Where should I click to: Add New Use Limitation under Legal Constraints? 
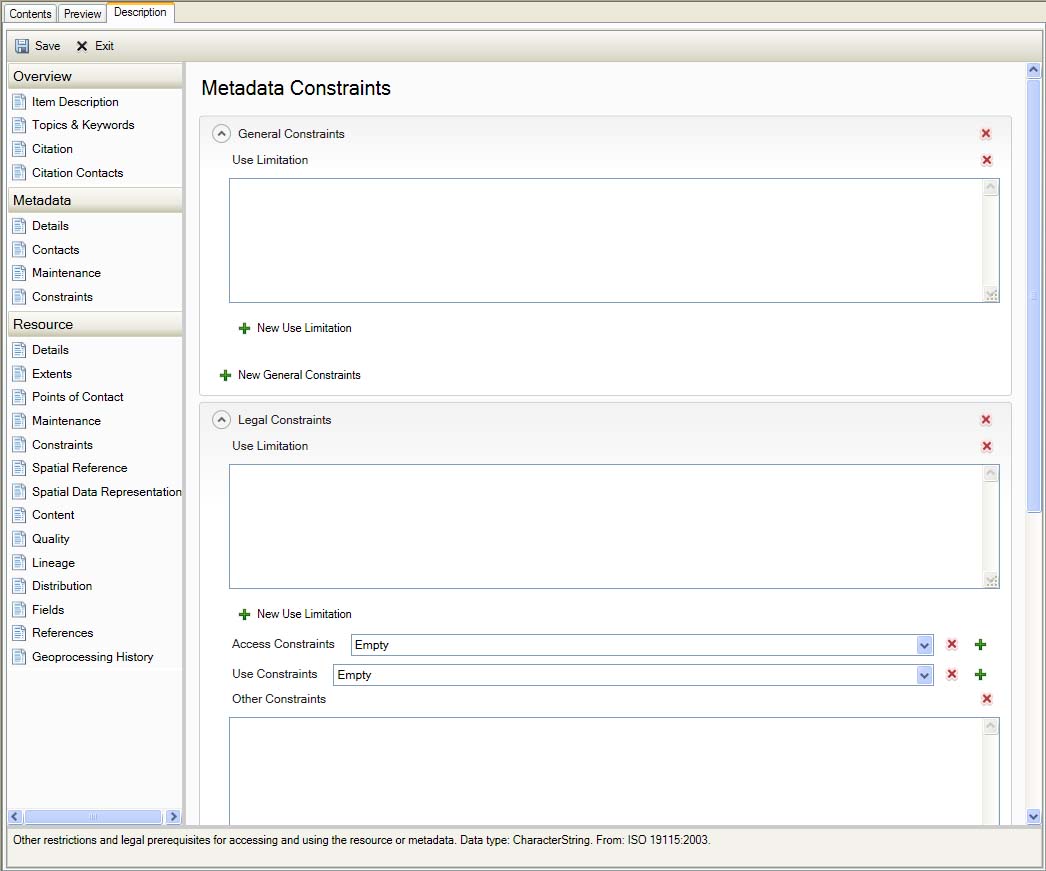(303, 614)
